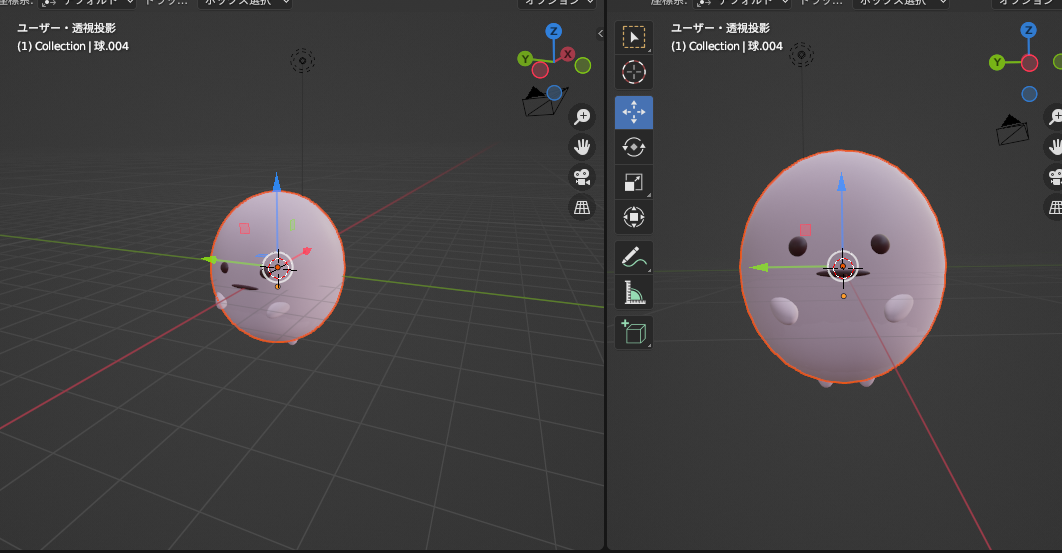Select the Scale tool
The image size is (1062, 553).
[x=634, y=182]
